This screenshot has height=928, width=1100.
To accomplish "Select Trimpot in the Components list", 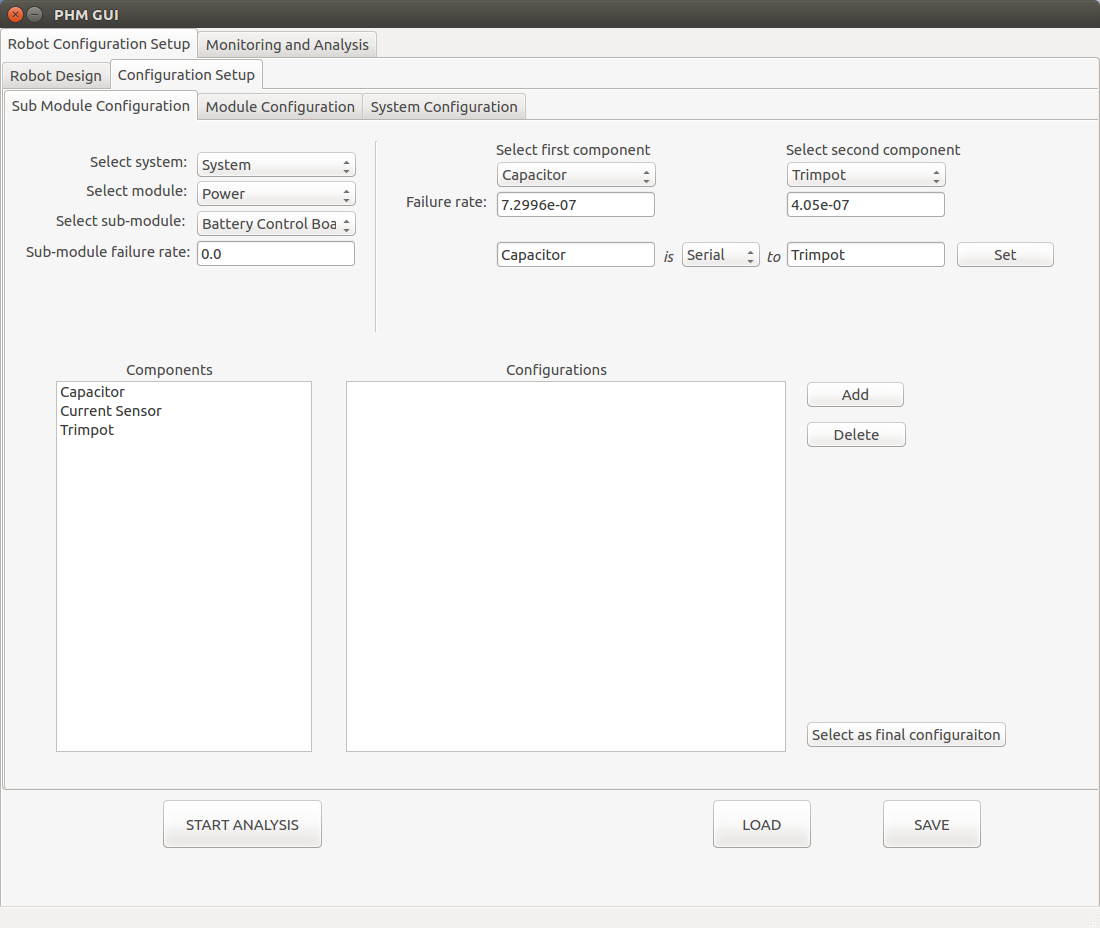I will click(184, 430).
